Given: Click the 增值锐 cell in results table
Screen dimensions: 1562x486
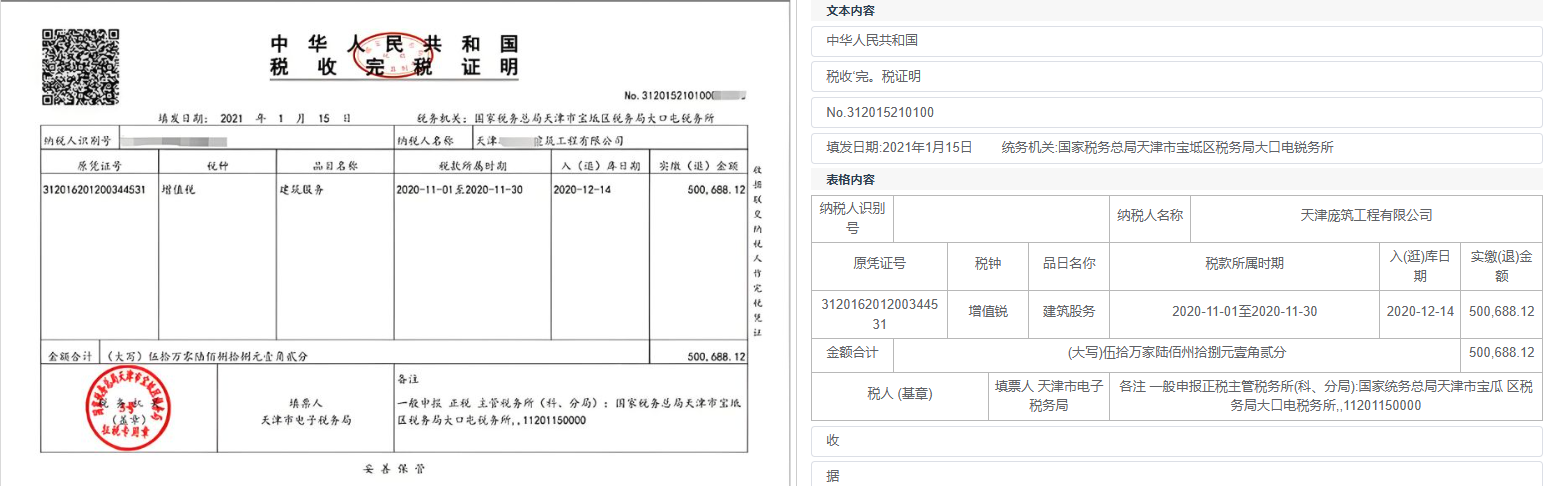Looking at the screenshot, I should (987, 312).
